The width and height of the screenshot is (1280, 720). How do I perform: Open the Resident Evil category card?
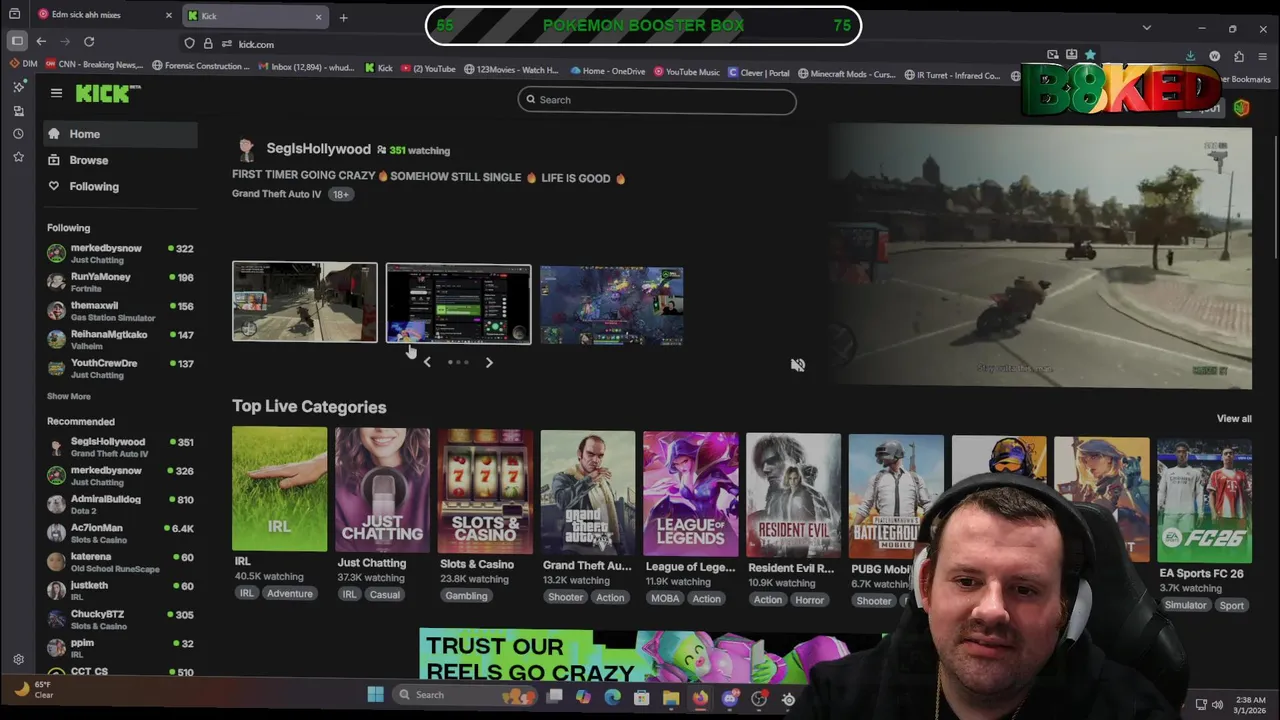coord(793,496)
